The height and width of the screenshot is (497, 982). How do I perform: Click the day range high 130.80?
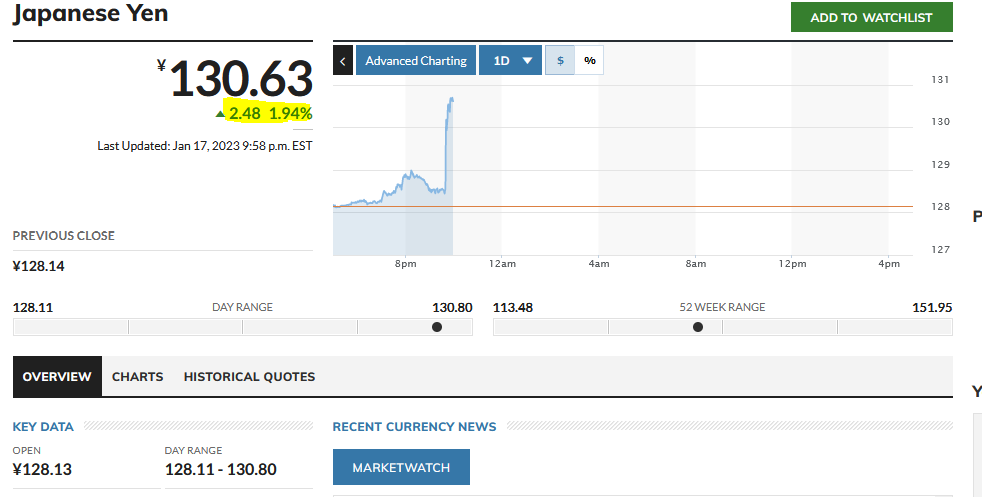[x=452, y=307]
